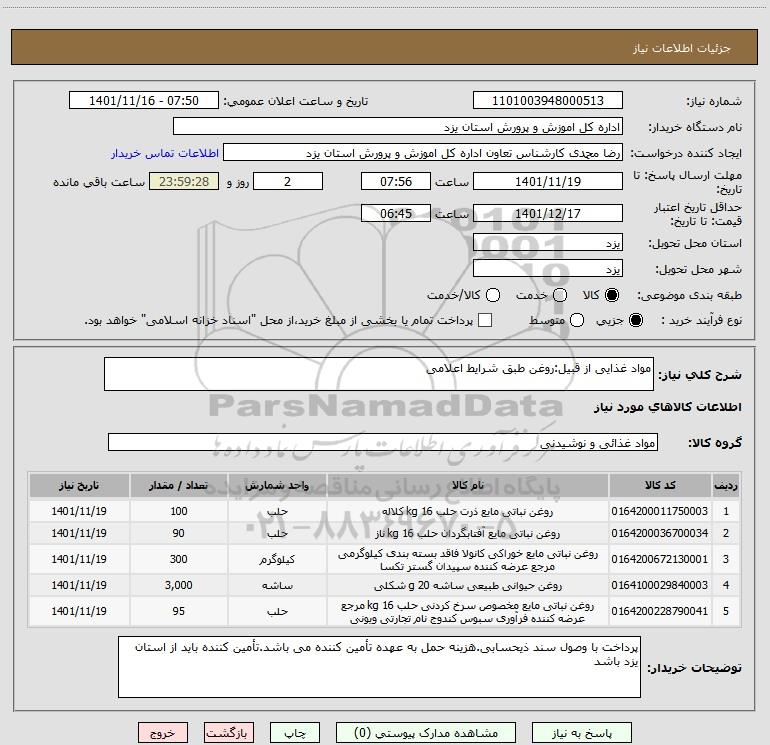
Task: Select the کالا/خدمت radio option
Action: 493,295
